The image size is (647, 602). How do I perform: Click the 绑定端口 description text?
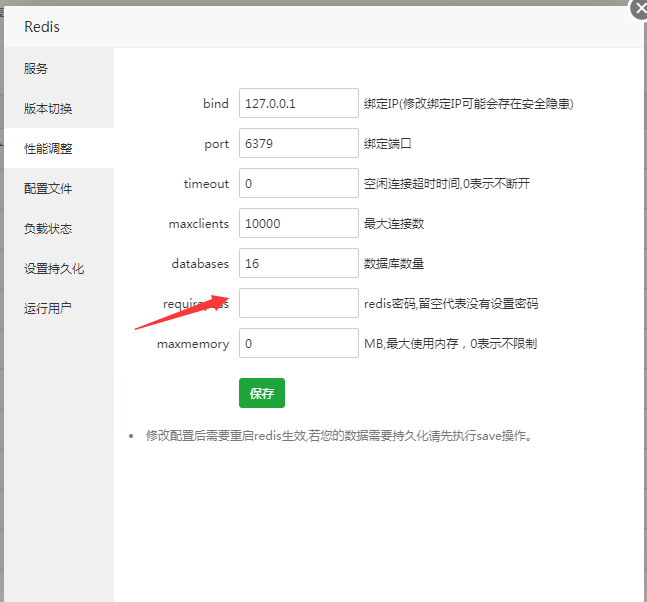coord(387,144)
